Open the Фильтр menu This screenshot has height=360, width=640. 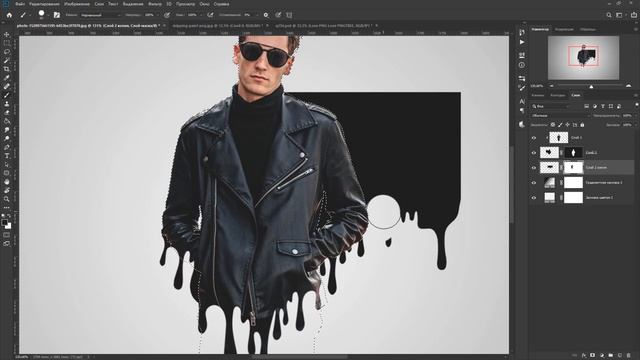155,4
